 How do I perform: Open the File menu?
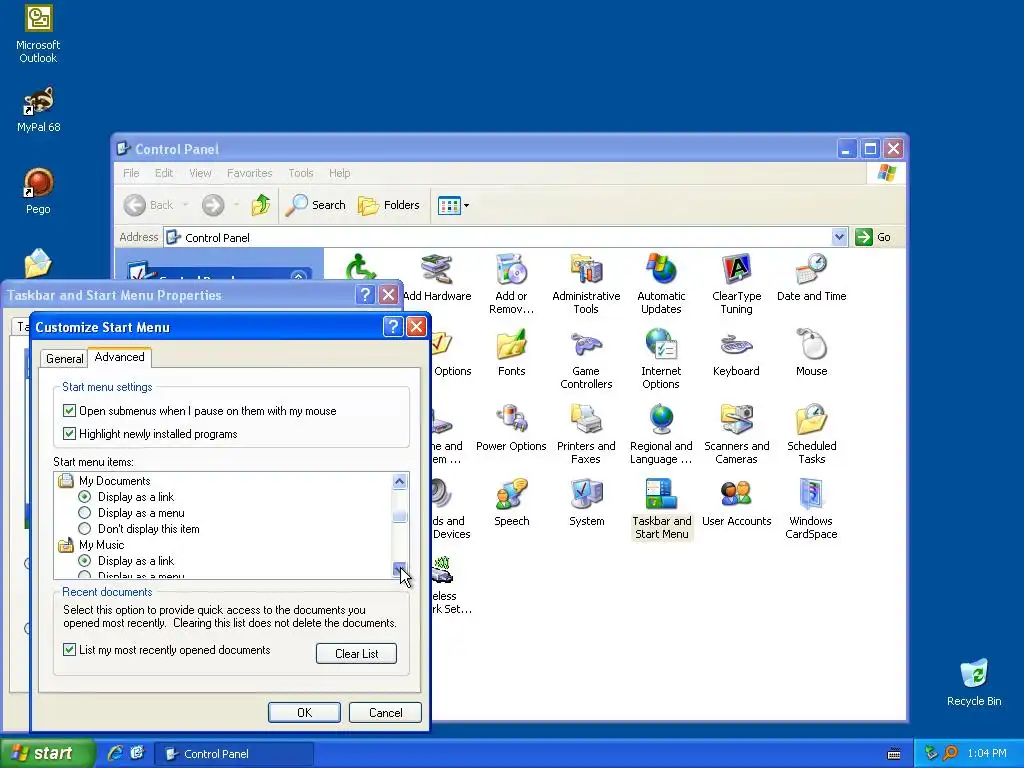[131, 173]
